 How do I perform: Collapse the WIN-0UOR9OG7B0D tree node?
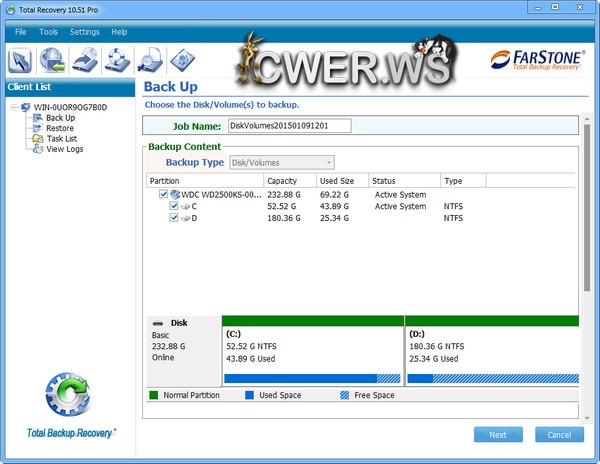point(12,107)
